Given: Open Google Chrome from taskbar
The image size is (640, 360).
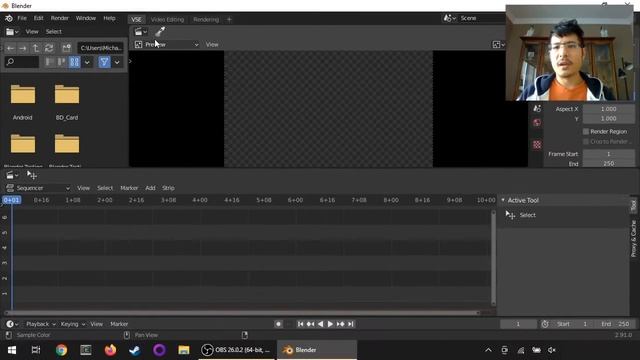Looking at the screenshot, I should click(61, 350).
